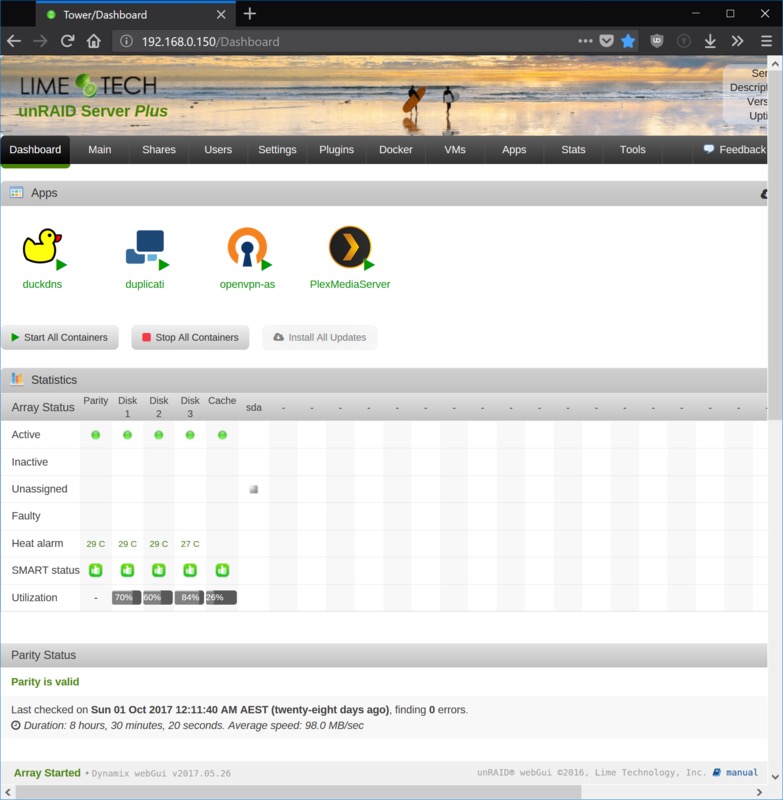Open Cache SMART status thumbs-up
Screen dimensions: 783x800
tap(222, 570)
